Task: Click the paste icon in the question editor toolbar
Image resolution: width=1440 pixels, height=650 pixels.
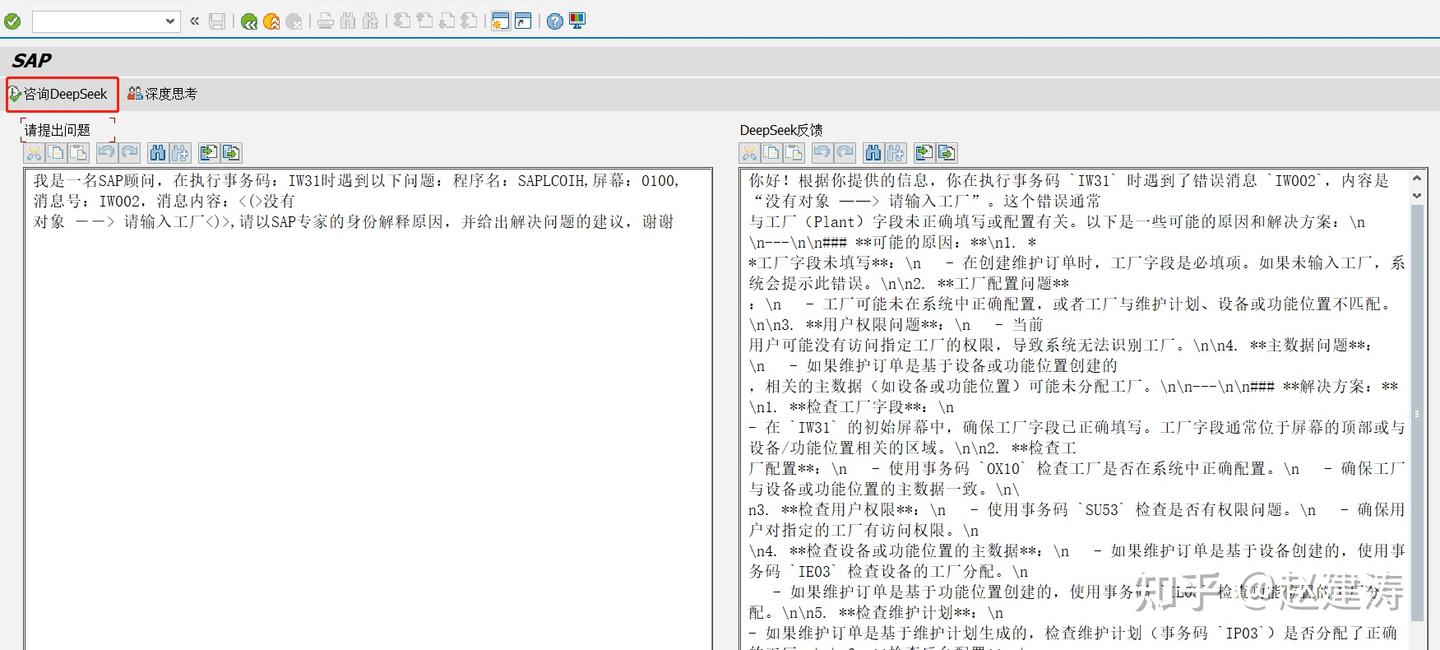Action: point(78,152)
